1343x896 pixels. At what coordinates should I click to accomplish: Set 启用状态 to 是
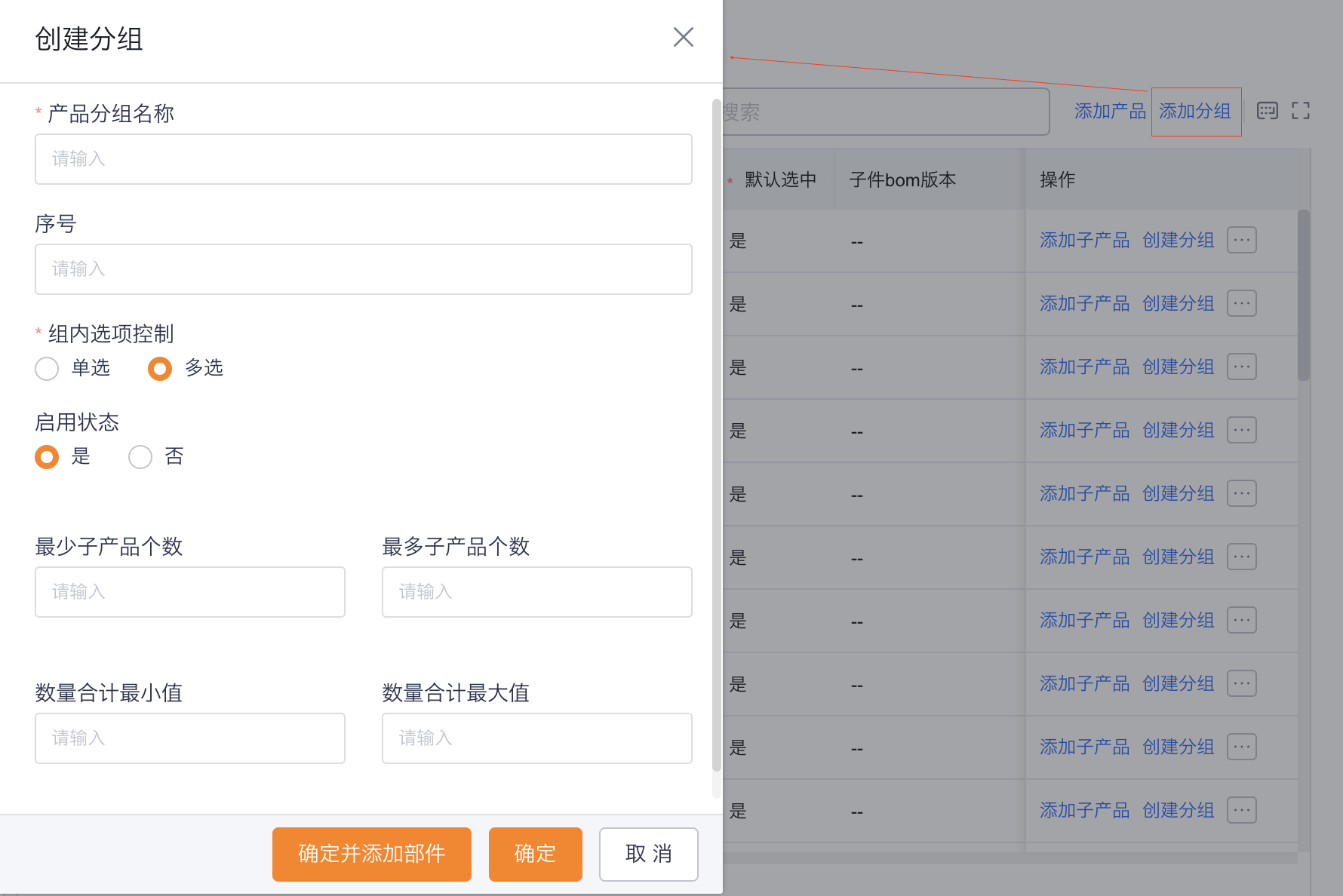(x=47, y=456)
